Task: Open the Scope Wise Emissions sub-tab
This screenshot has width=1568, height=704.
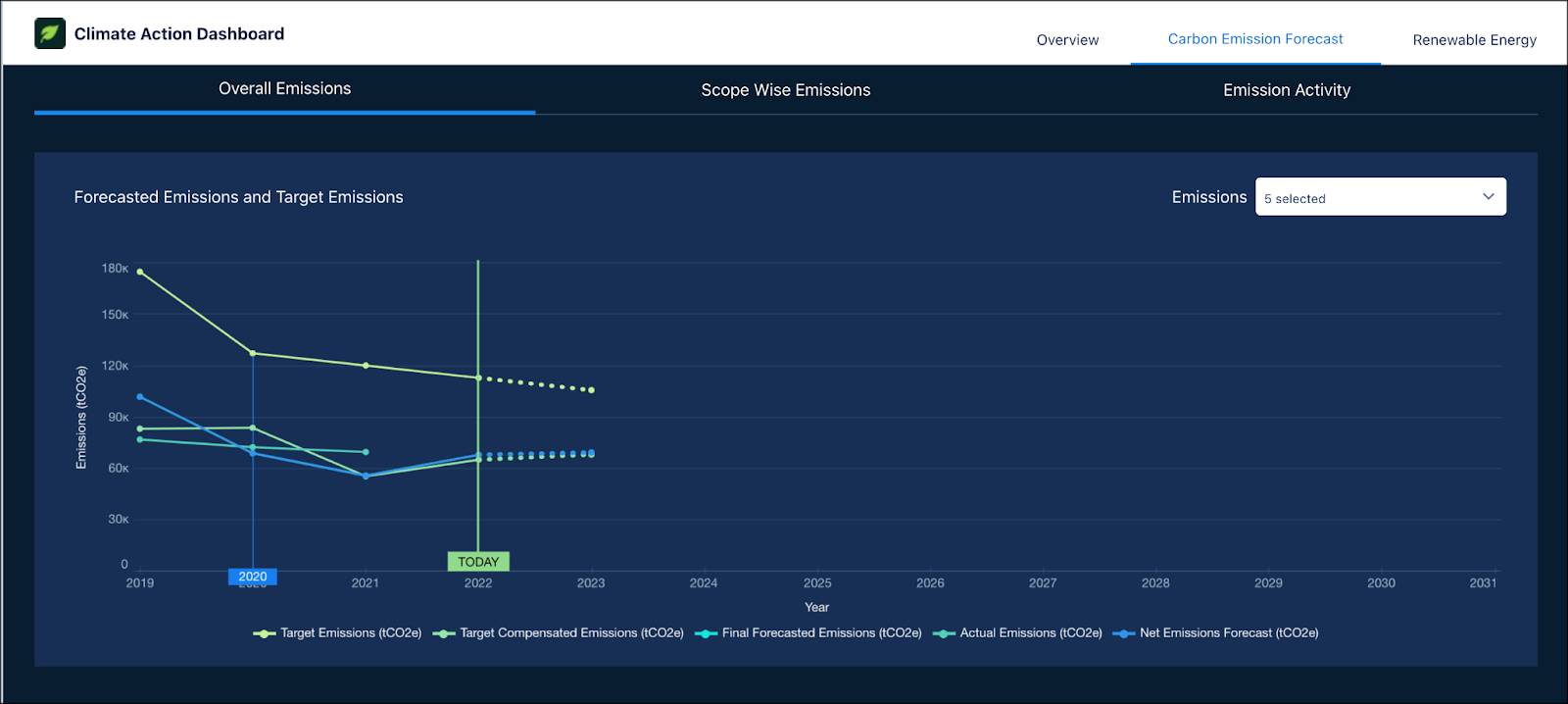Action: pos(785,90)
